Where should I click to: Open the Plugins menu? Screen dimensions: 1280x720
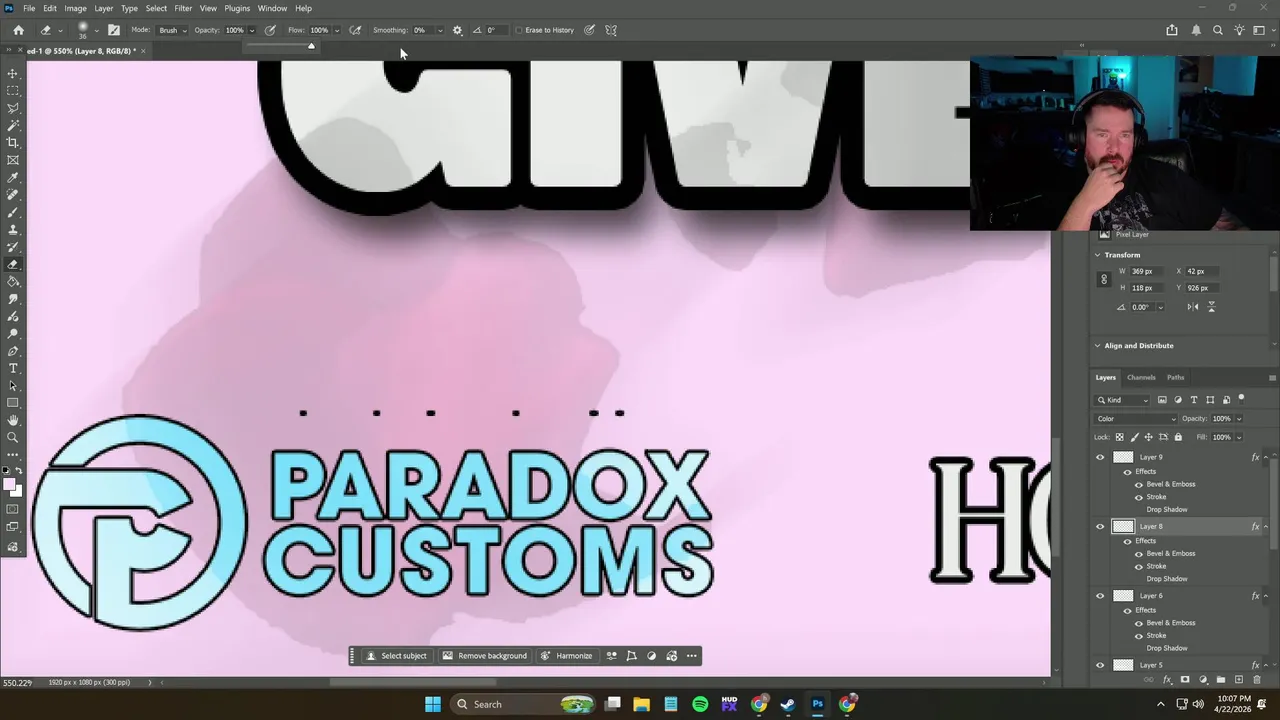point(237,8)
